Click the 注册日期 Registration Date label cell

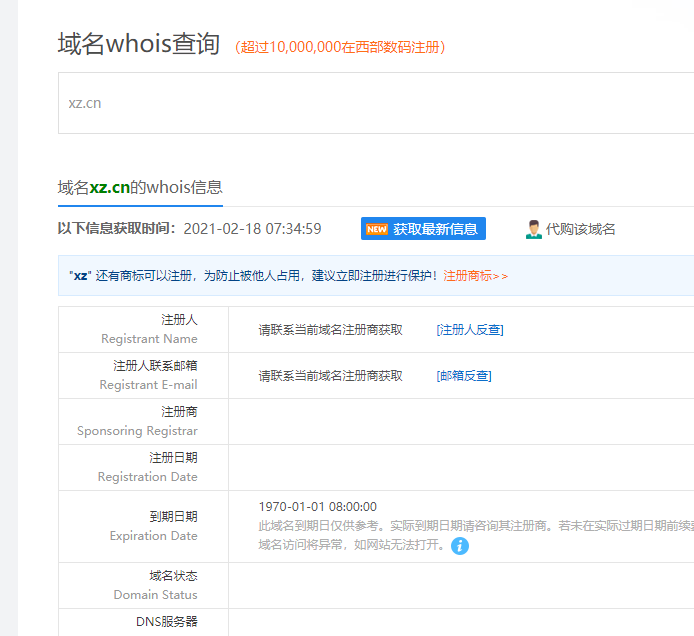(x=143, y=468)
